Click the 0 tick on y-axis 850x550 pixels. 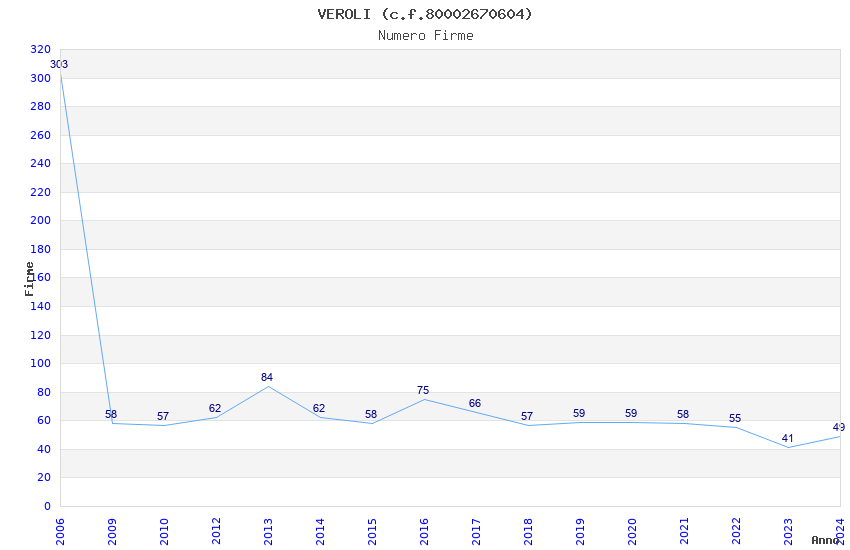point(47,506)
